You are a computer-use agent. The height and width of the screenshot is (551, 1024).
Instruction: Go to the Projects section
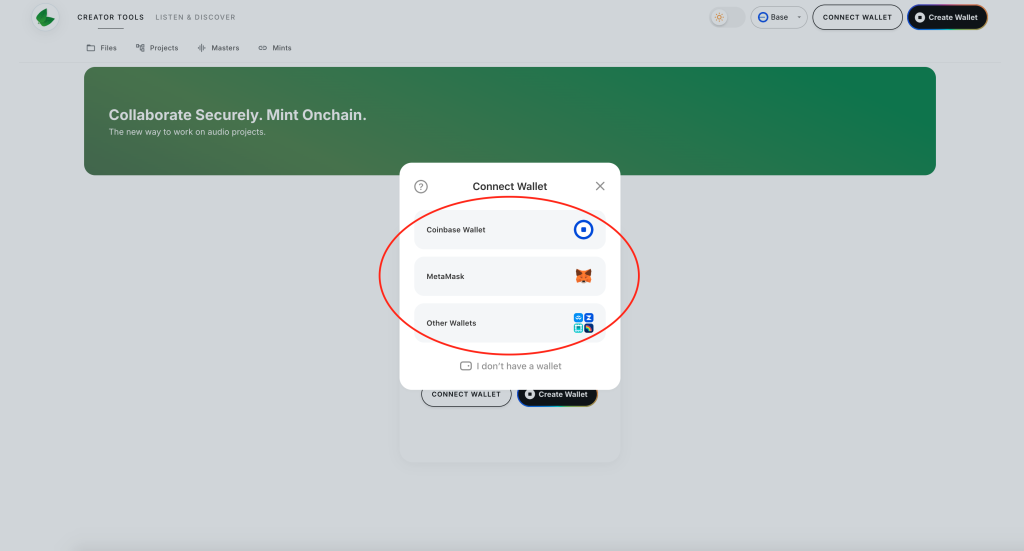[157, 48]
